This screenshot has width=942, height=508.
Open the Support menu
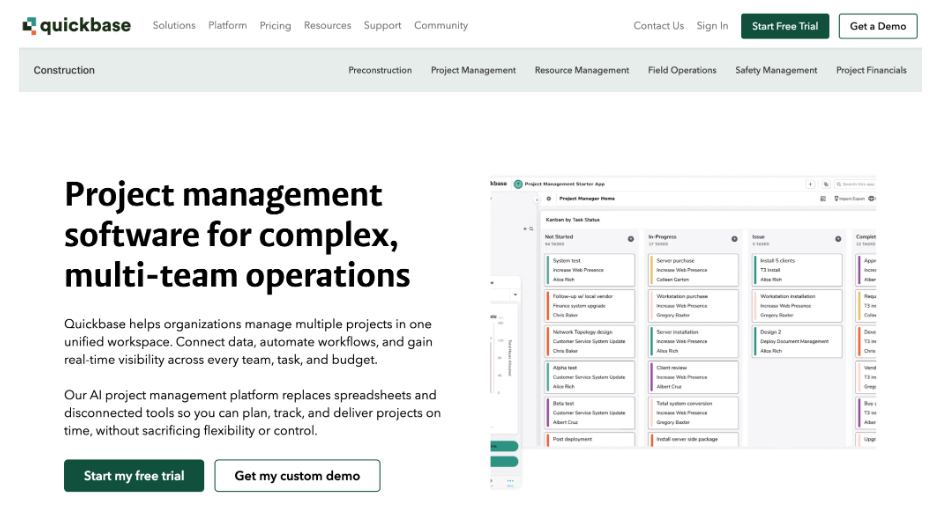[x=383, y=25]
